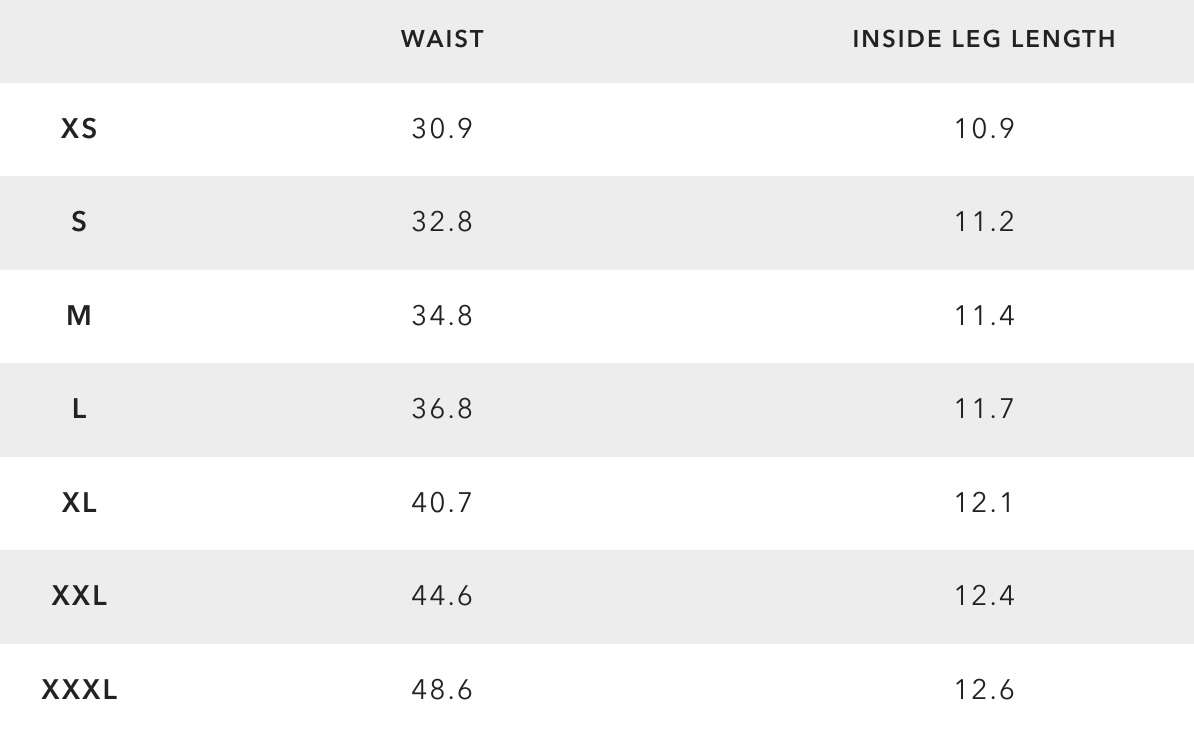Click the XL inside leg value 12.1
Screen dimensions: 1194x732
point(984,502)
